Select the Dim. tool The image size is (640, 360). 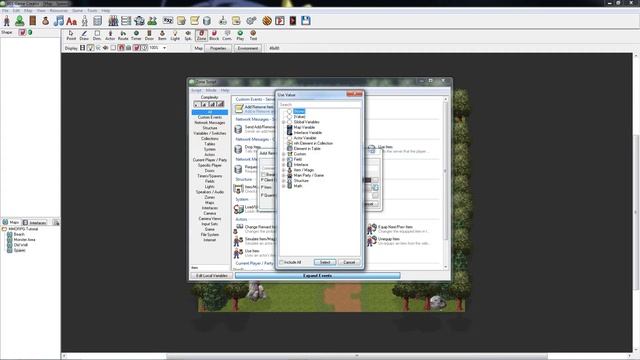[x=97, y=35]
